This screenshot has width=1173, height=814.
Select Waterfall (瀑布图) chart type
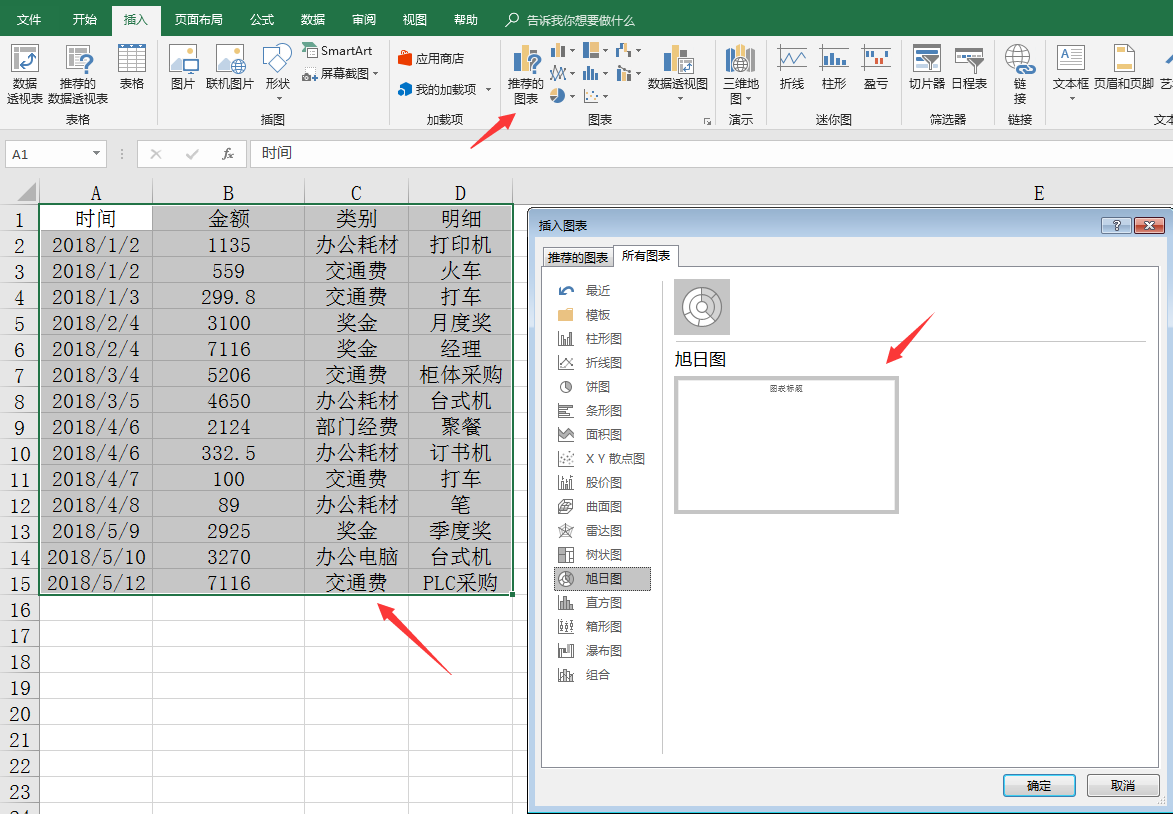603,650
